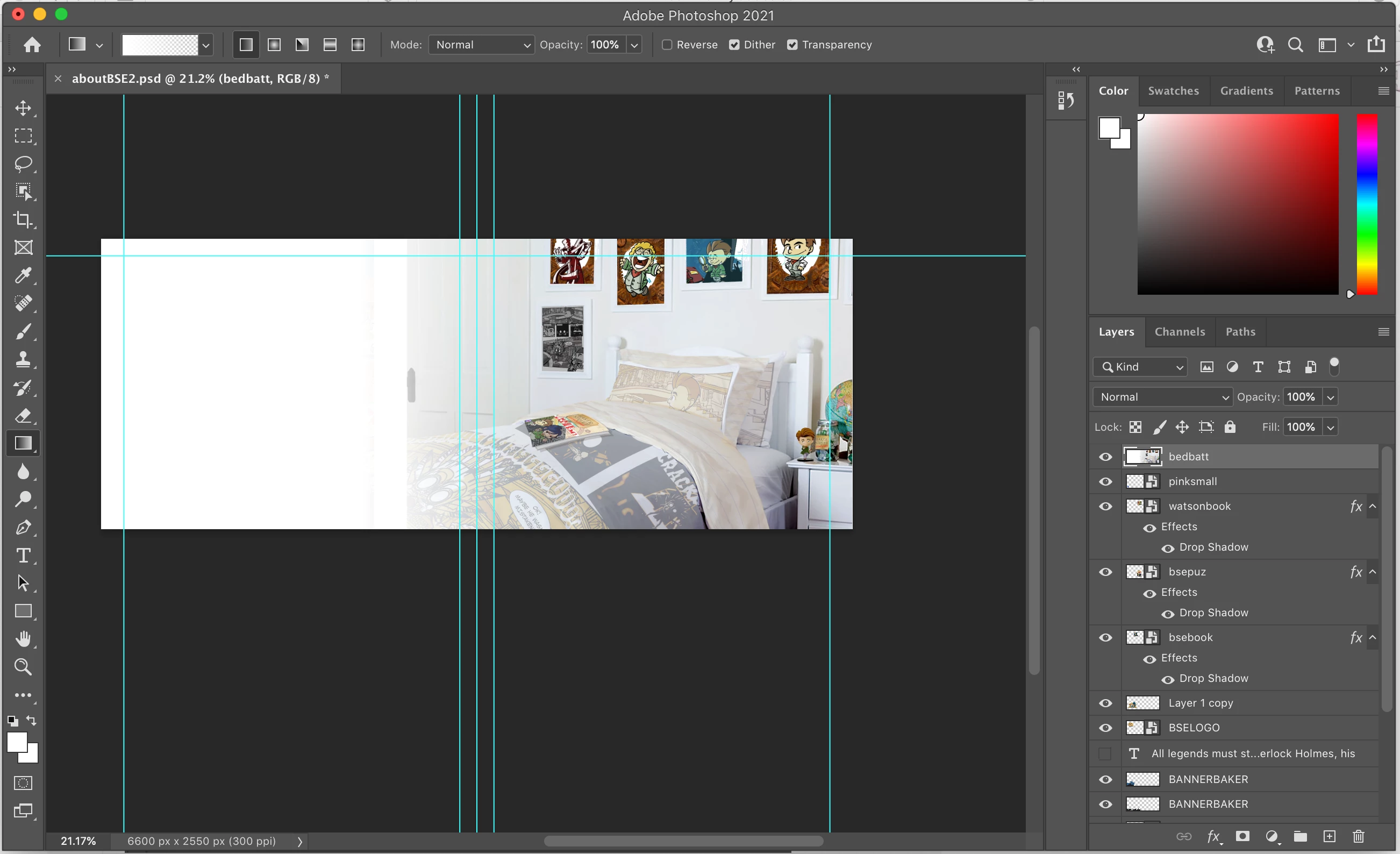Image resolution: width=1400 pixels, height=854 pixels.
Task: Select the Lasso tool
Action: 23,163
